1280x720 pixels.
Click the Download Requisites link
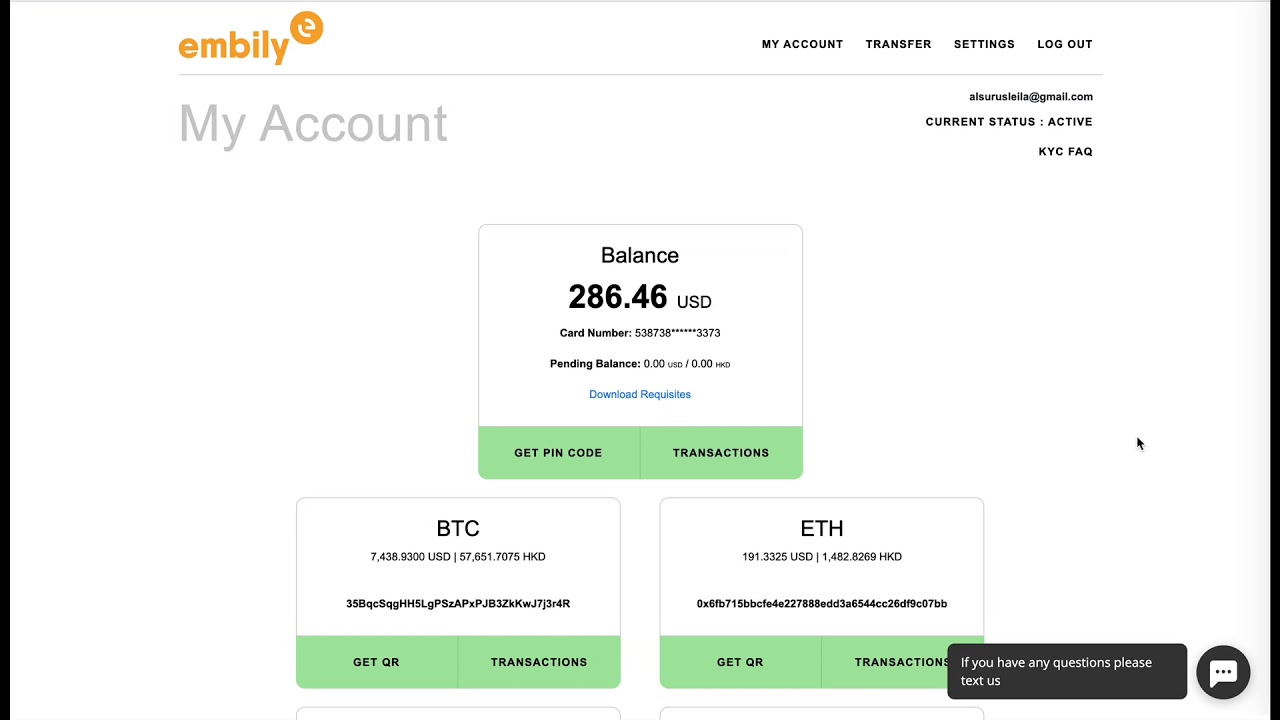click(640, 394)
